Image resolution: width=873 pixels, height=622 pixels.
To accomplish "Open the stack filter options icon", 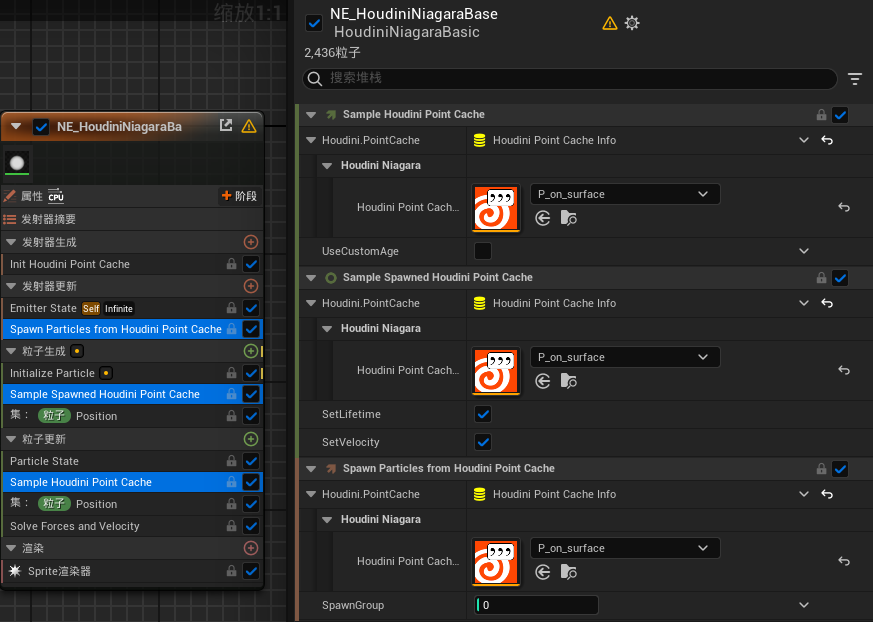I will [x=855, y=79].
